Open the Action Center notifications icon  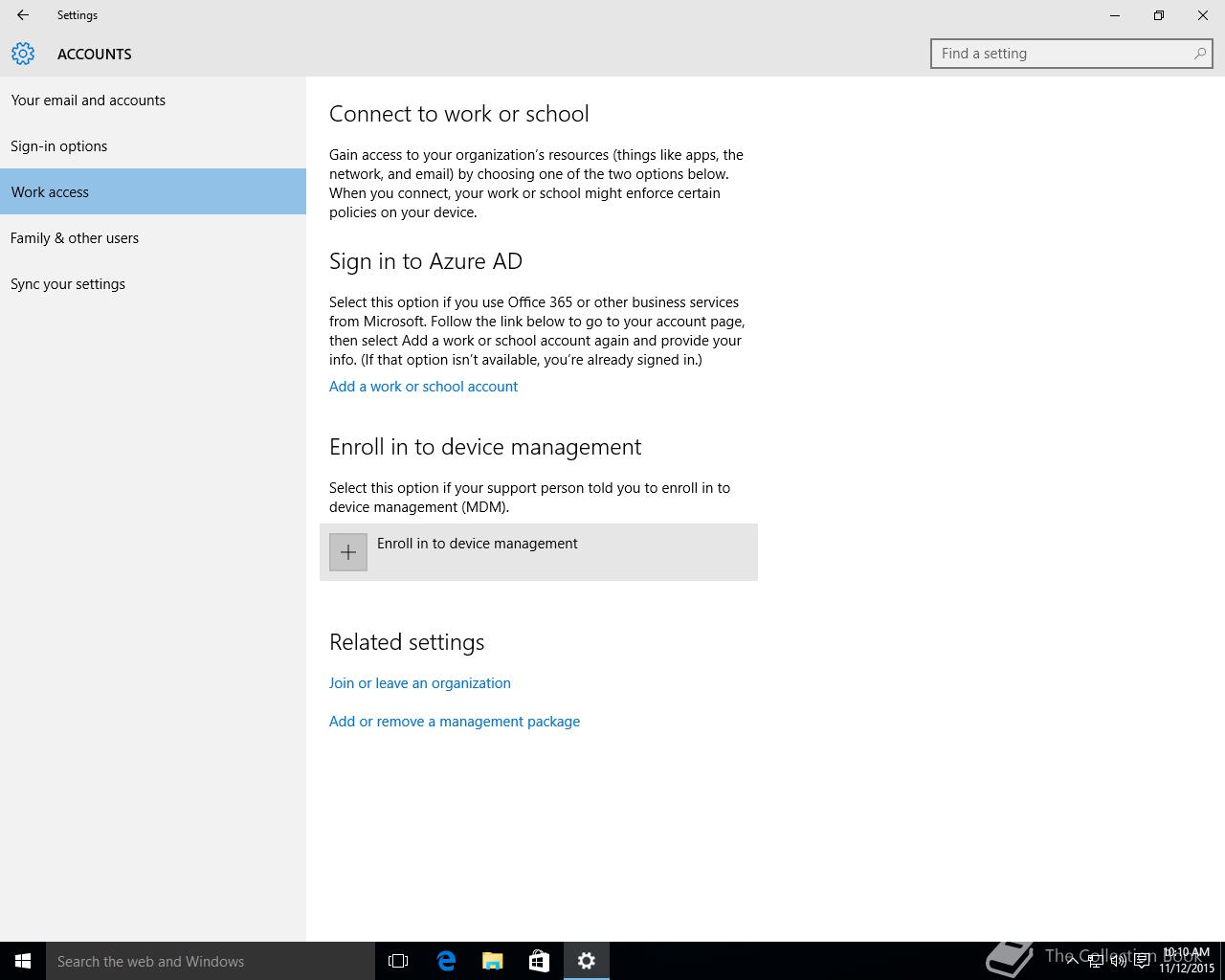coord(1142,961)
